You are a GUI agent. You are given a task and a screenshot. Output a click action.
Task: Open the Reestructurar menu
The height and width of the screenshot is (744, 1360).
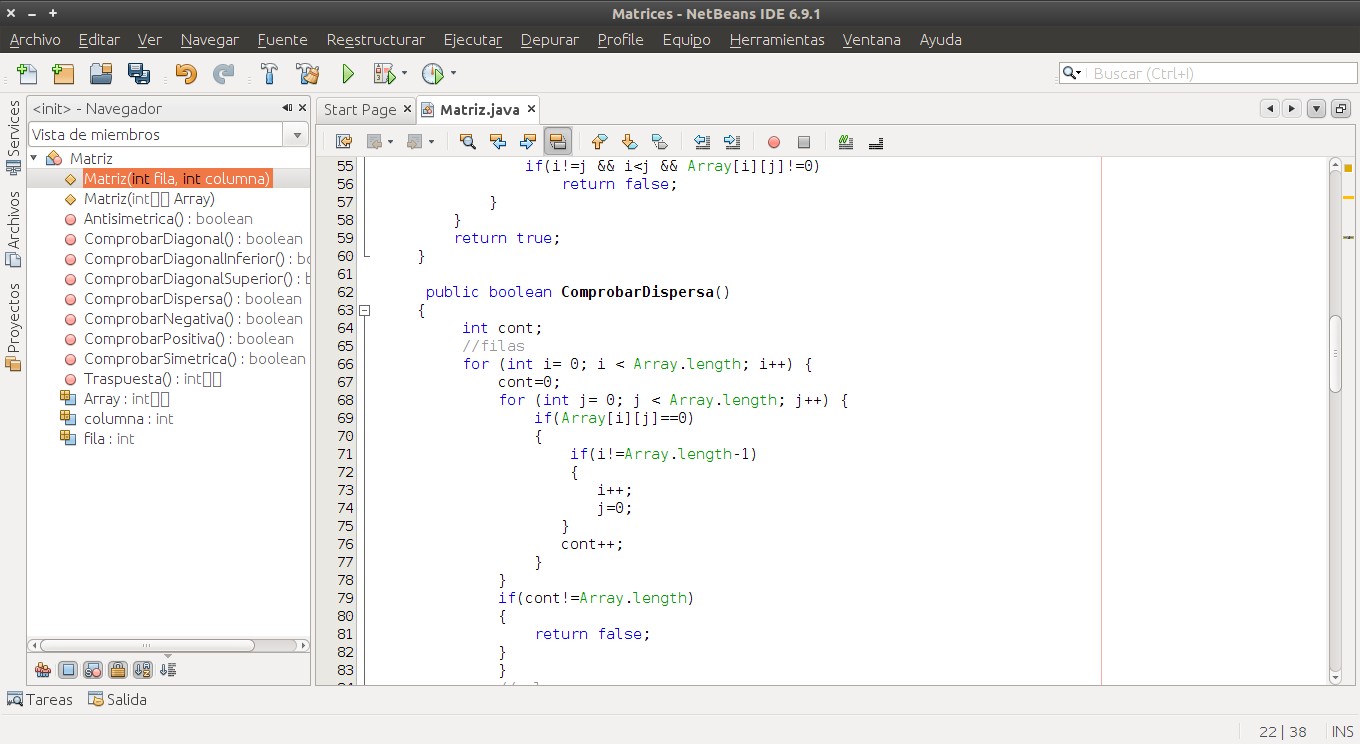point(375,40)
